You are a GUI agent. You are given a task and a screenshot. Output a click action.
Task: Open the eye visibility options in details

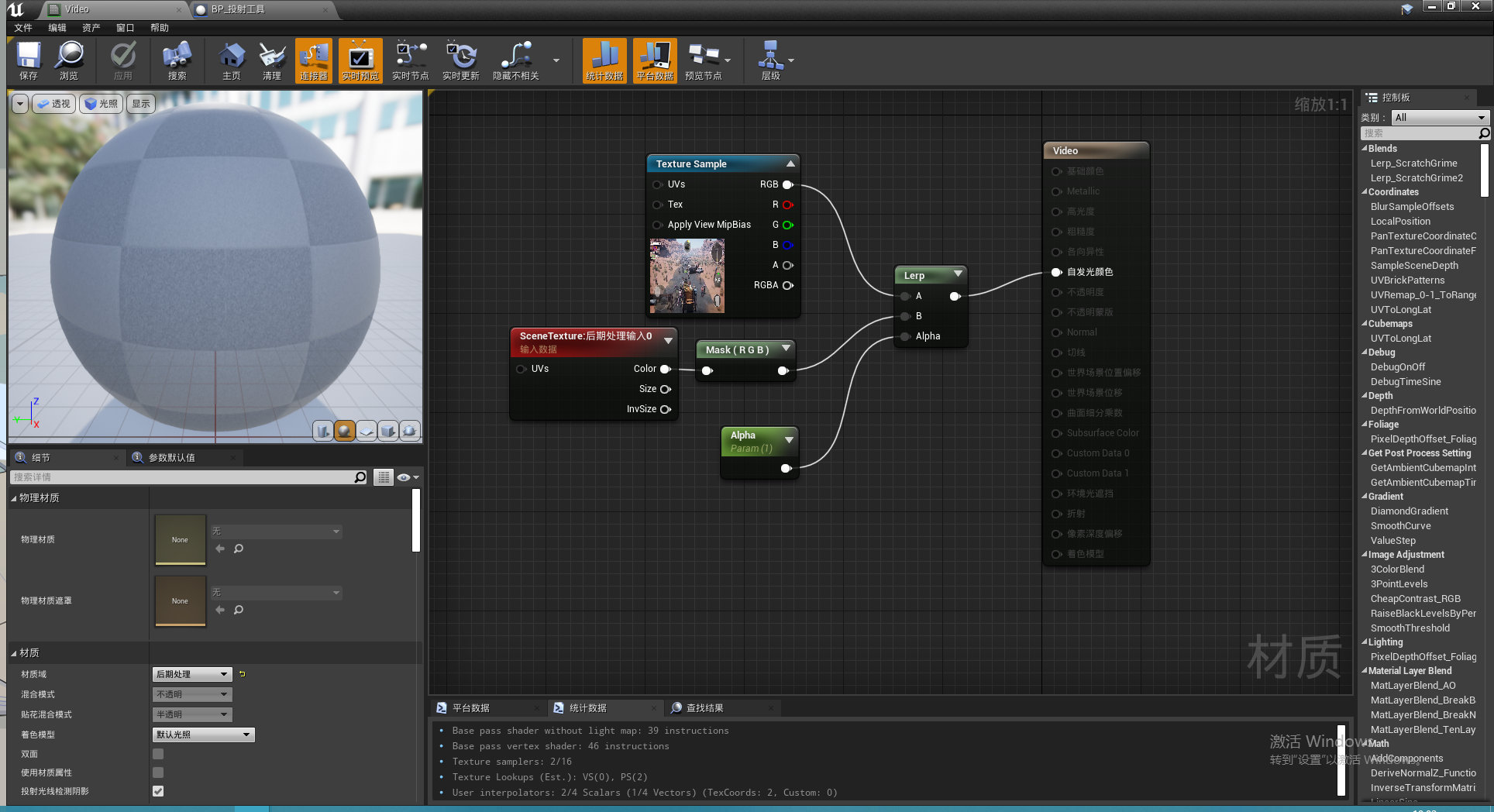(408, 477)
